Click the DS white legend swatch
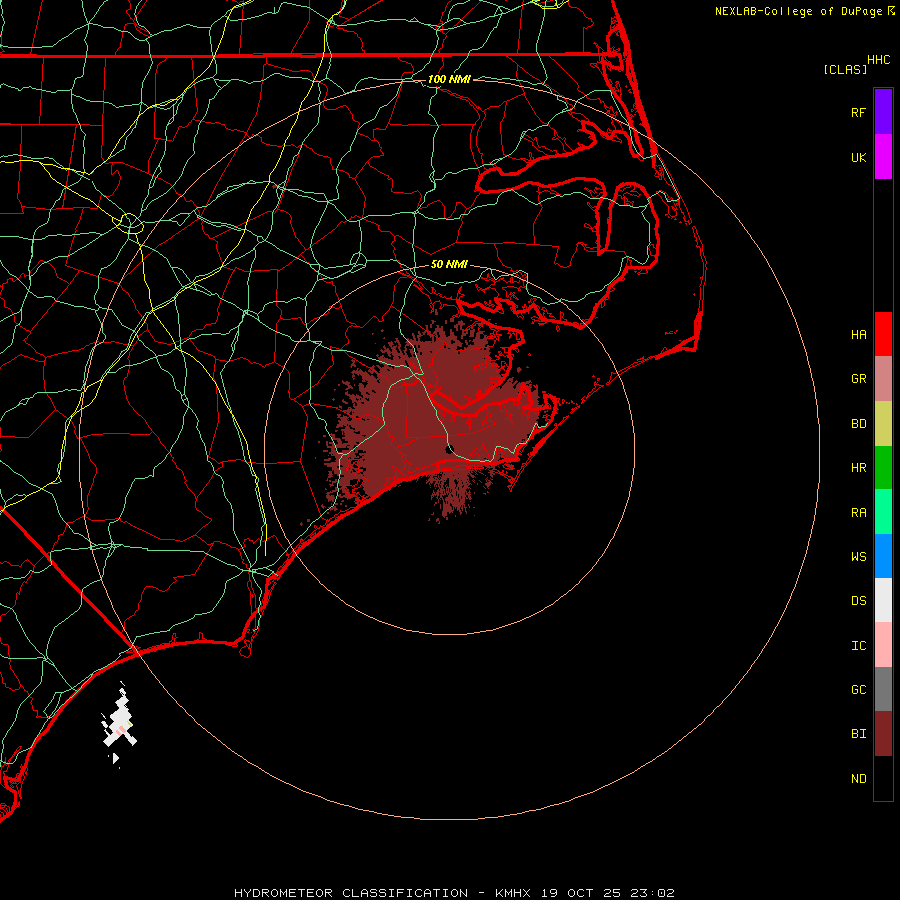Viewport: 900px width, 900px height. coord(883,600)
